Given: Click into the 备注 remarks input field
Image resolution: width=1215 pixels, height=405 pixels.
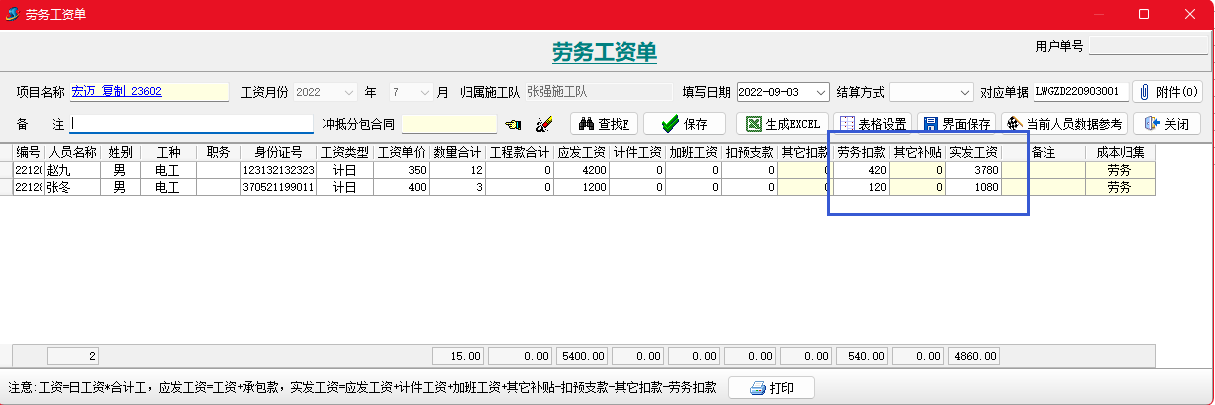Looking at the screenshot, I should (x=191, y=124).
